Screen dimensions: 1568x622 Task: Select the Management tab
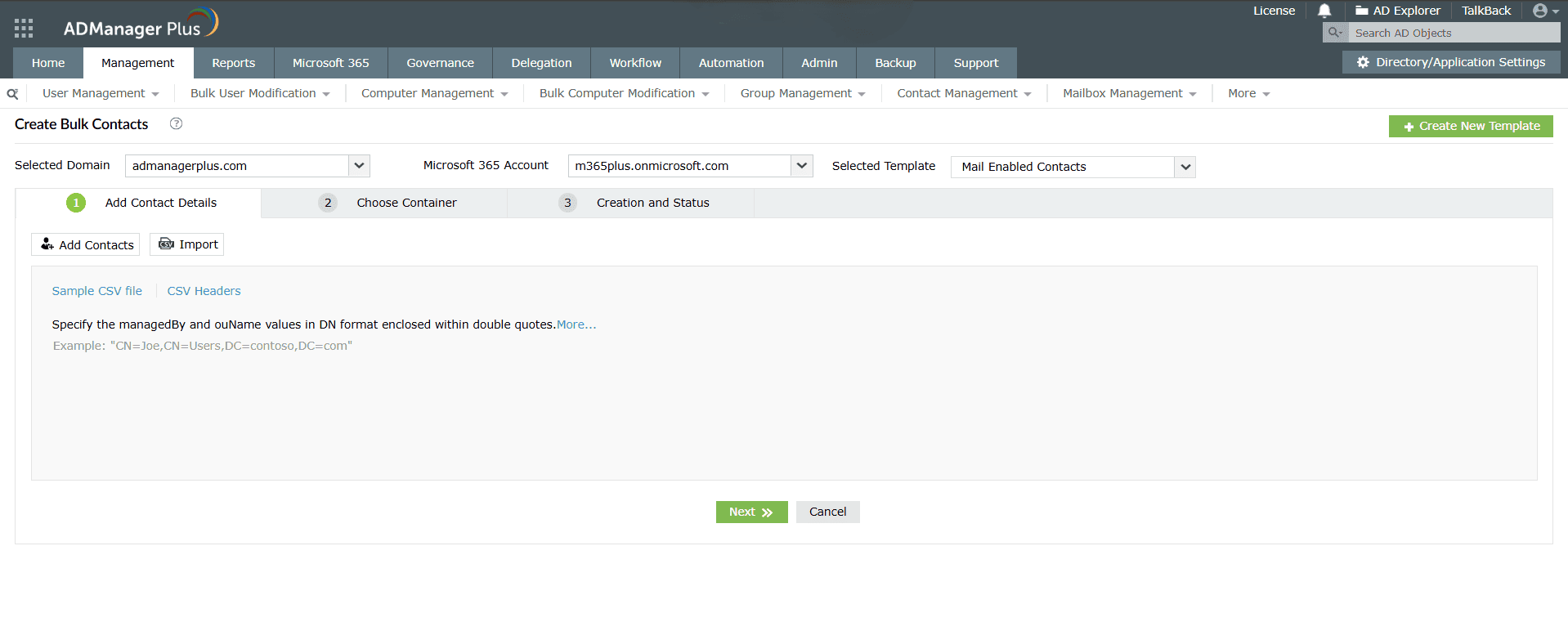[x=138, y=63]
